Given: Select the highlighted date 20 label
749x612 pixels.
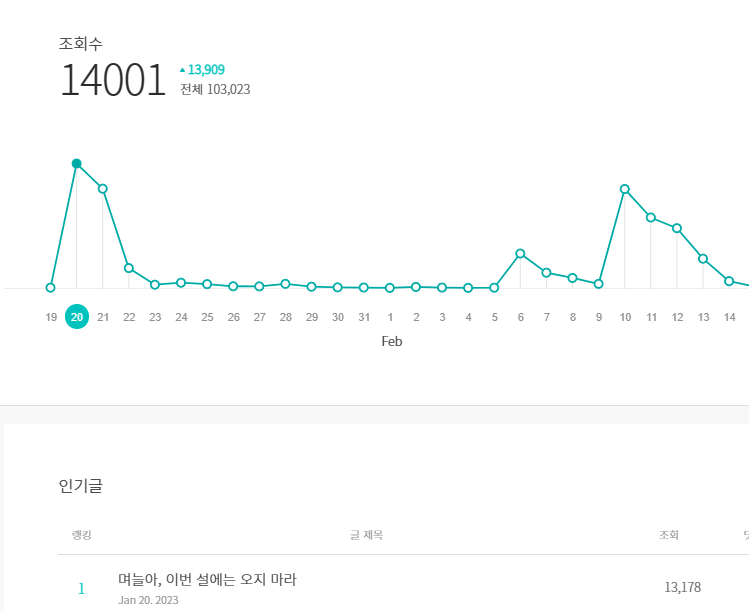Looking at the screenshot, I should (x=77, y=317).
